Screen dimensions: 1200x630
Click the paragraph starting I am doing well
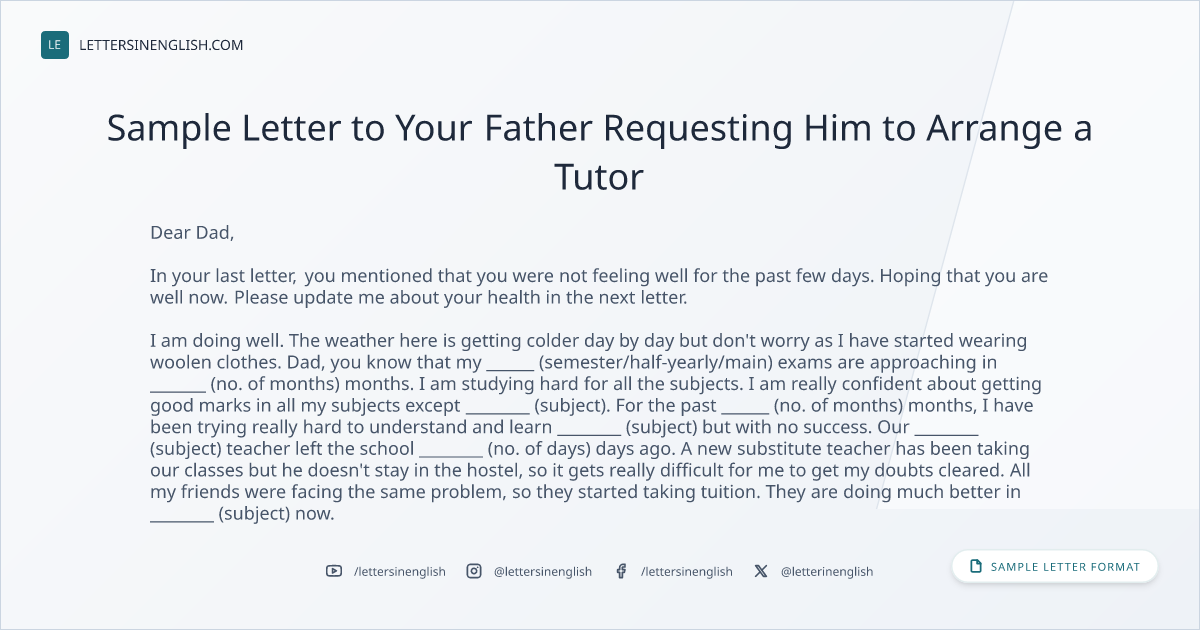pos(596,428)
